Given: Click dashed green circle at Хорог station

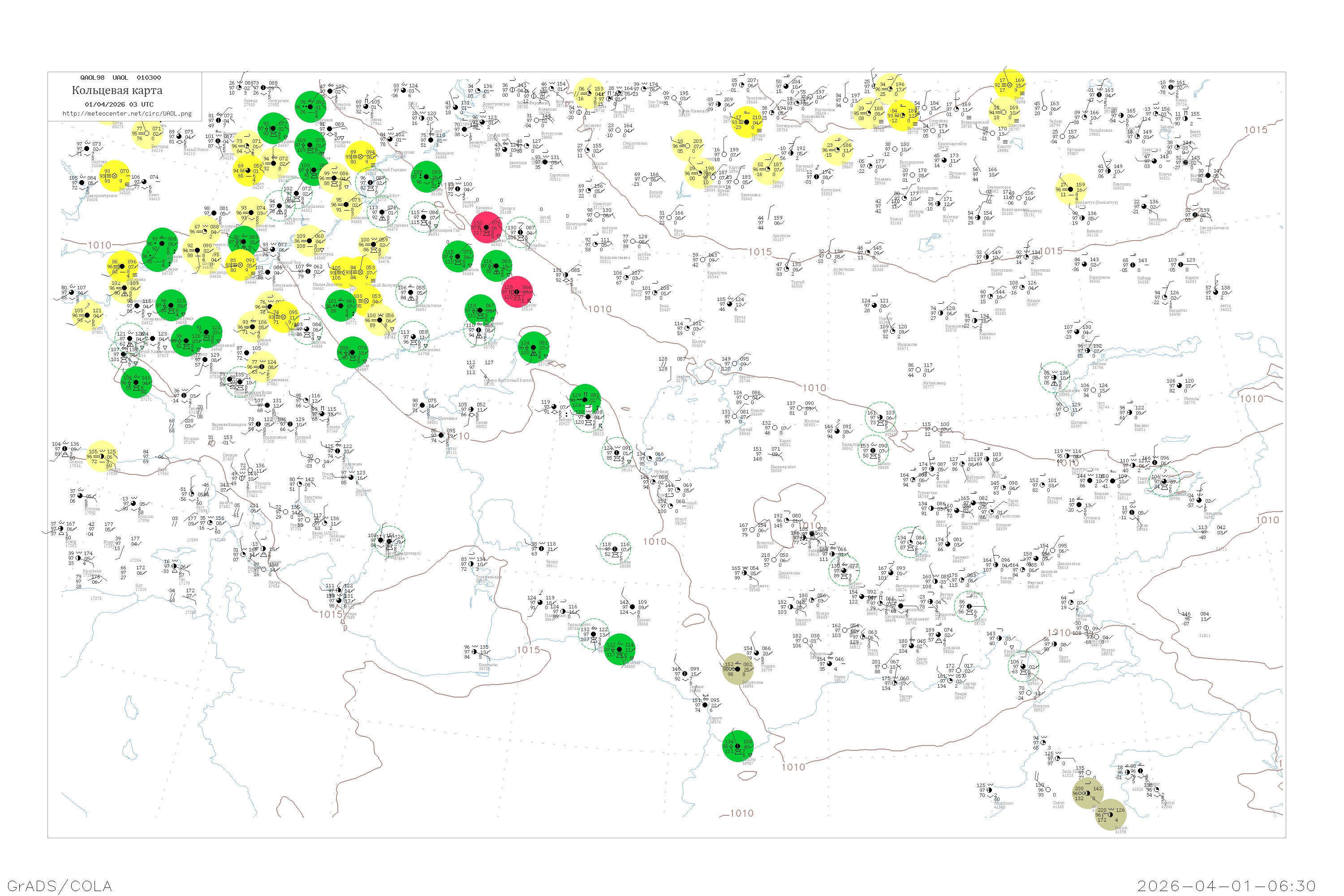Looking at the screenshot, I should click(1023, 667).
